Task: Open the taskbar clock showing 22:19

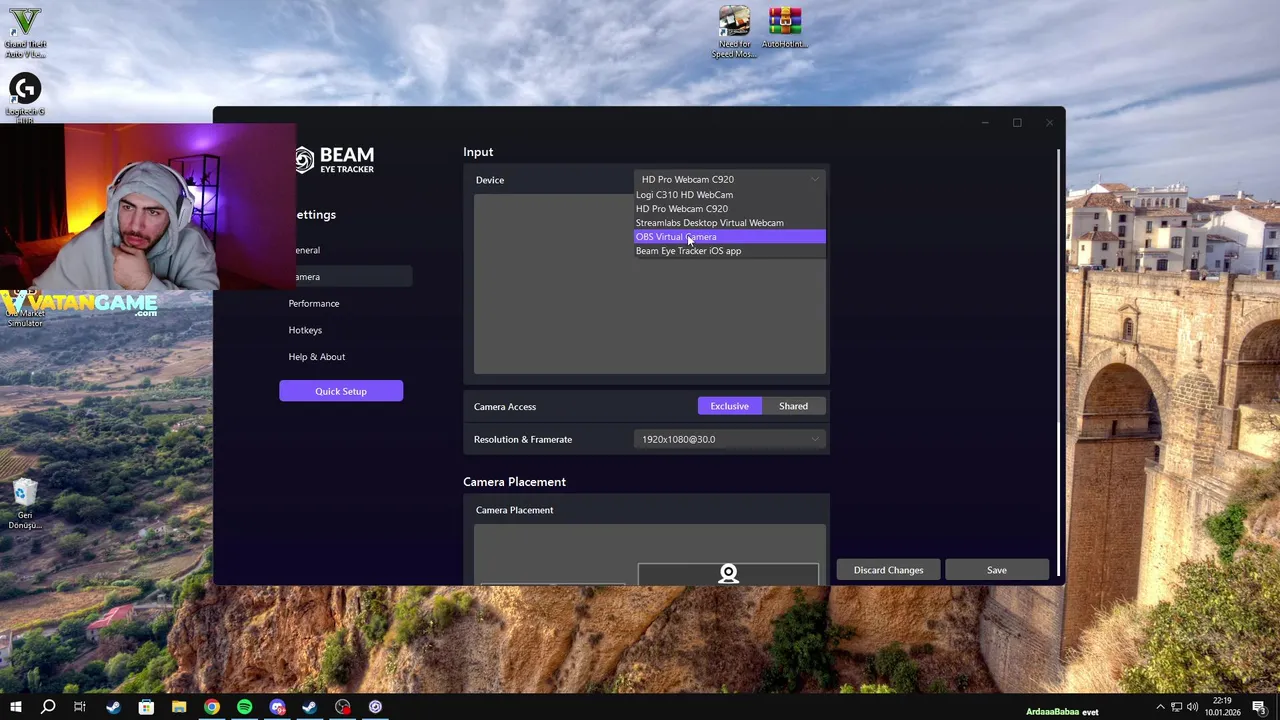Action: (x=1222, y=707)
